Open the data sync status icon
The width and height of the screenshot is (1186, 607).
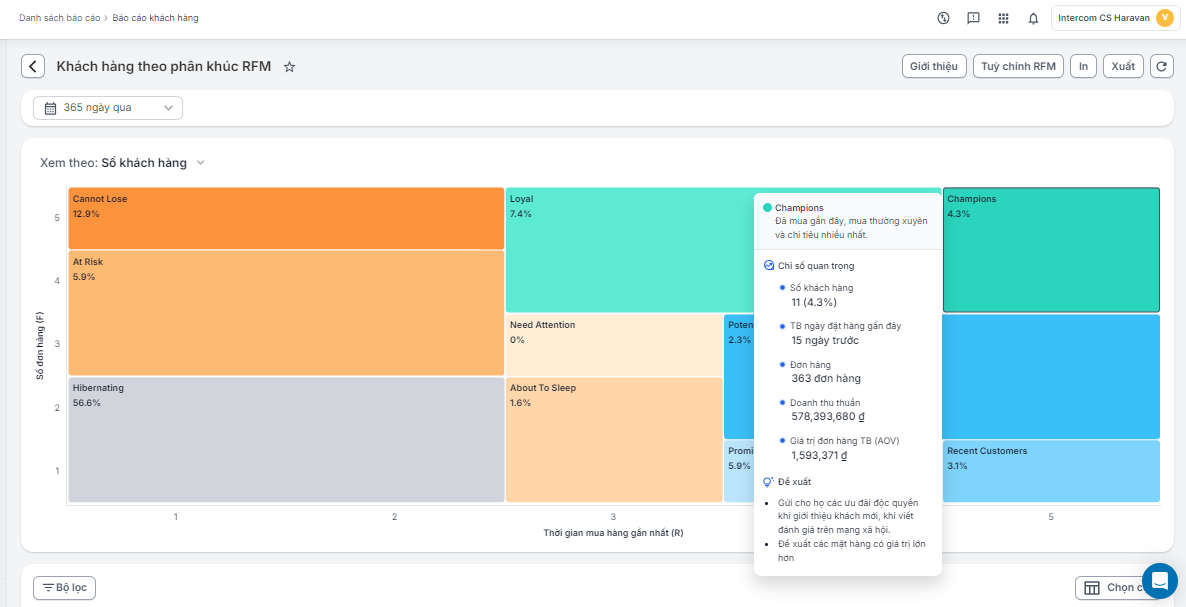point(943,18)
